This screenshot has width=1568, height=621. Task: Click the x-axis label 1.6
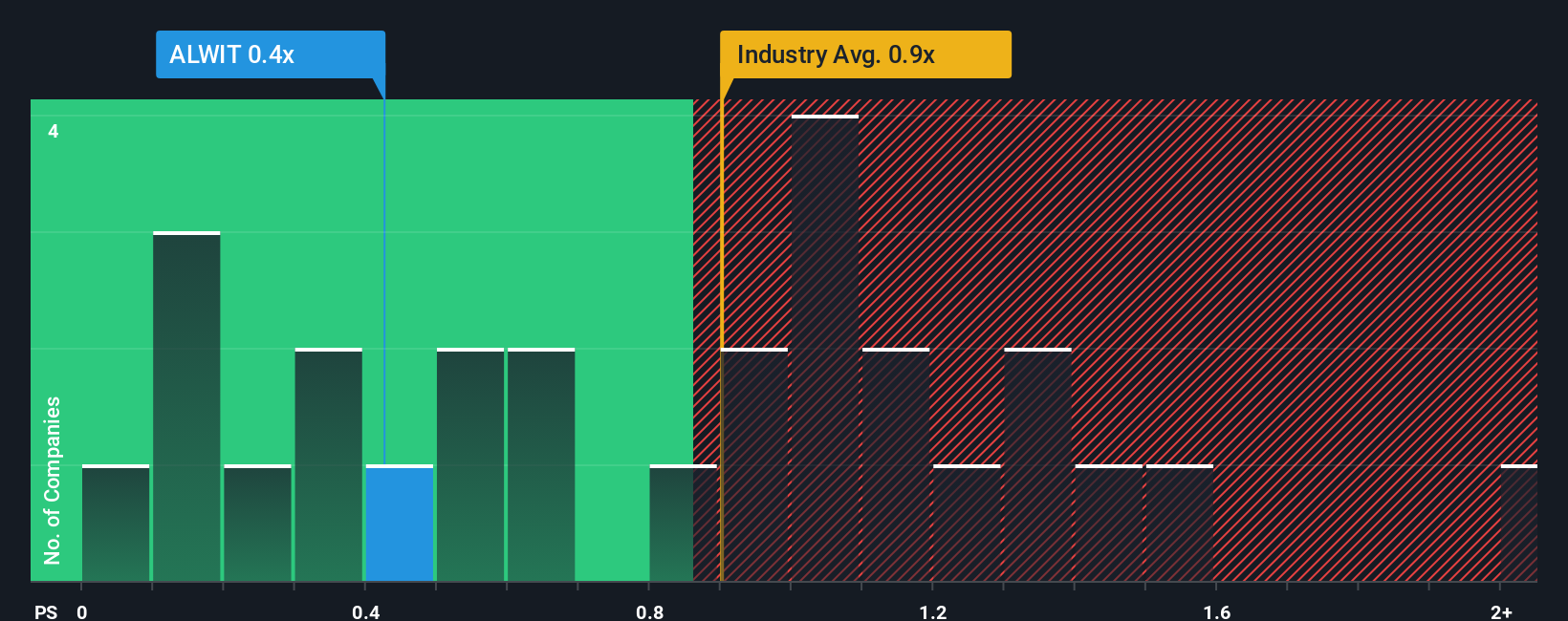click(x=1217, y=611)
